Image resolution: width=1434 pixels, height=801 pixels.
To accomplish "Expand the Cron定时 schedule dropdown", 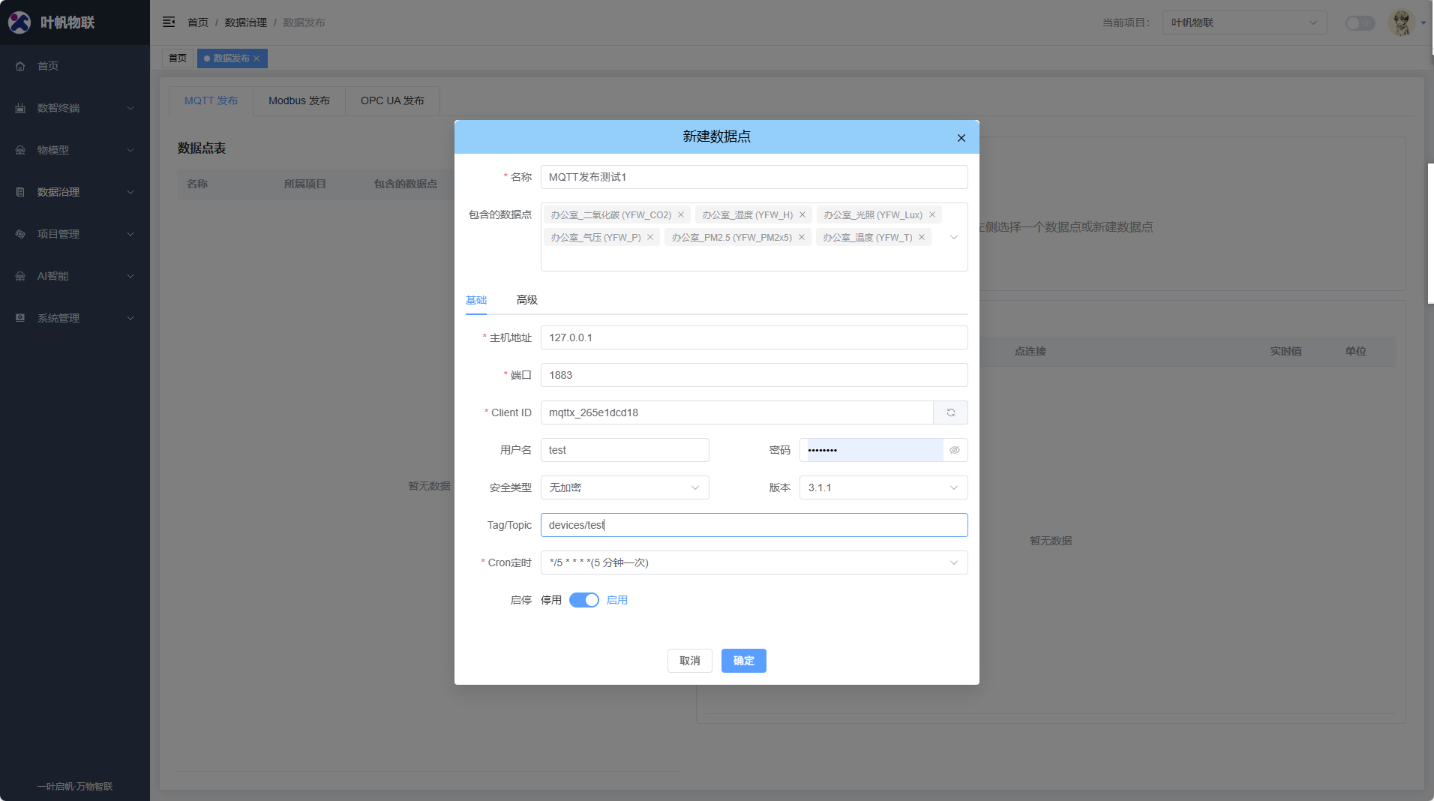I will pos(753,562).
